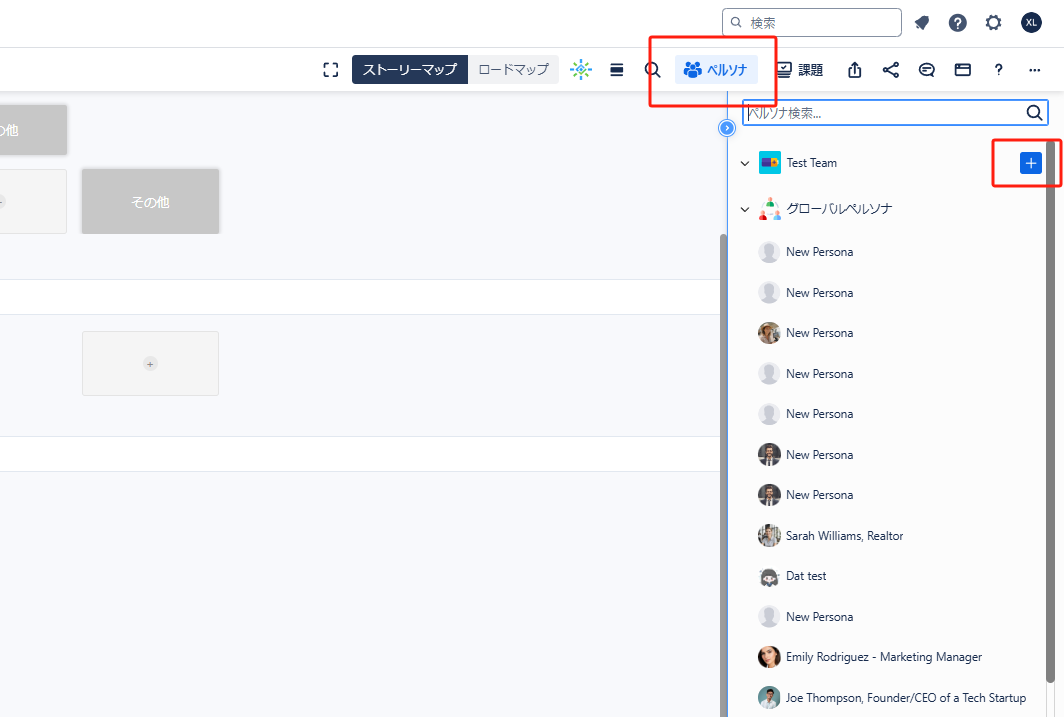Add a new persona to Test Team

[x=1030, y=163]
